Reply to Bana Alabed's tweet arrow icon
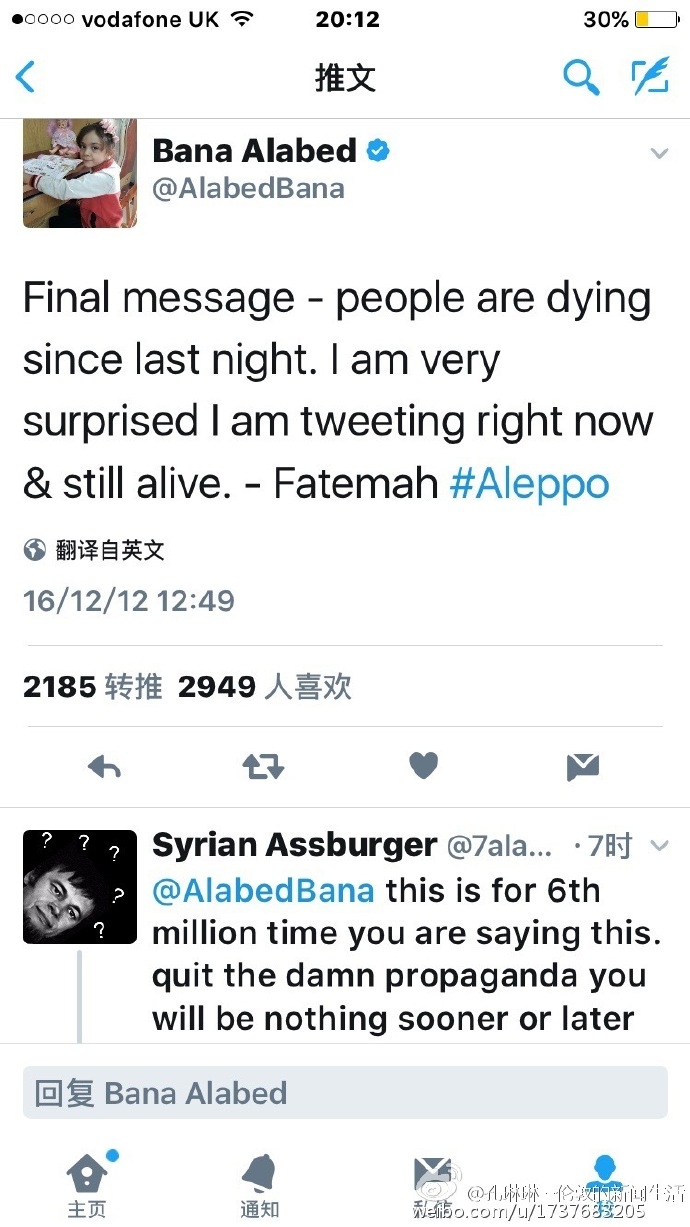This screenshot has height=1227, width=690. 104,767
